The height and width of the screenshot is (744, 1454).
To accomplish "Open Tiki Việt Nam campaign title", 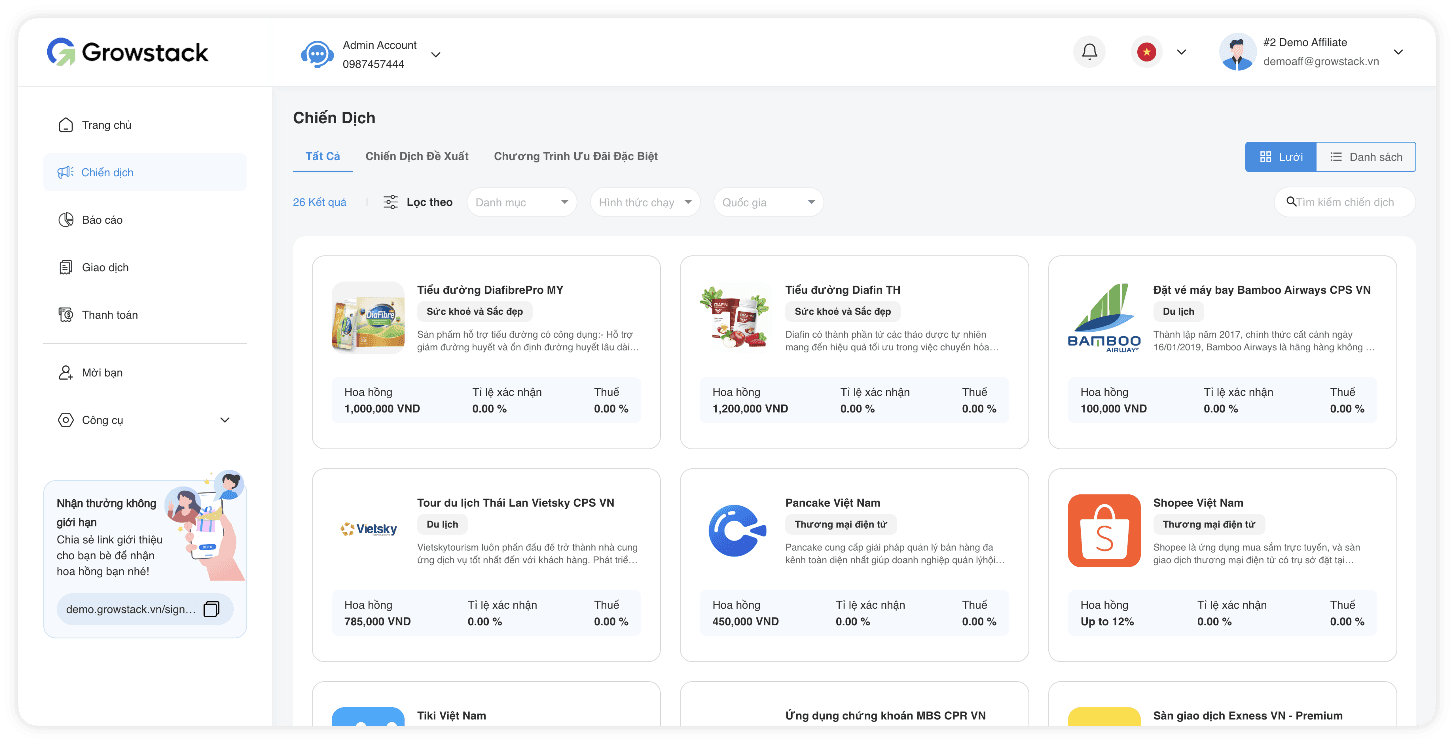I will 452,716.
